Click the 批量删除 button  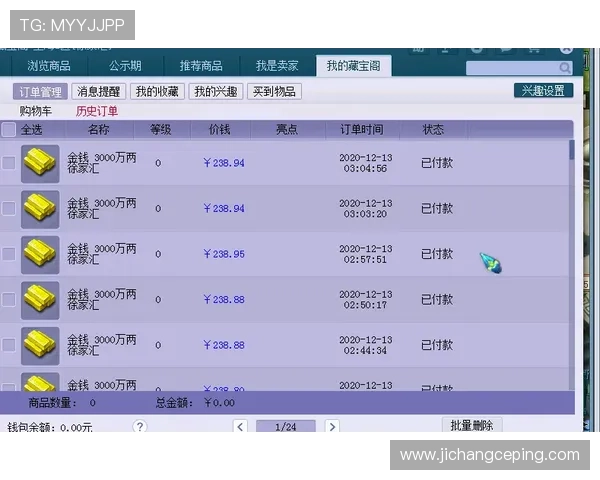coord(472,425)
